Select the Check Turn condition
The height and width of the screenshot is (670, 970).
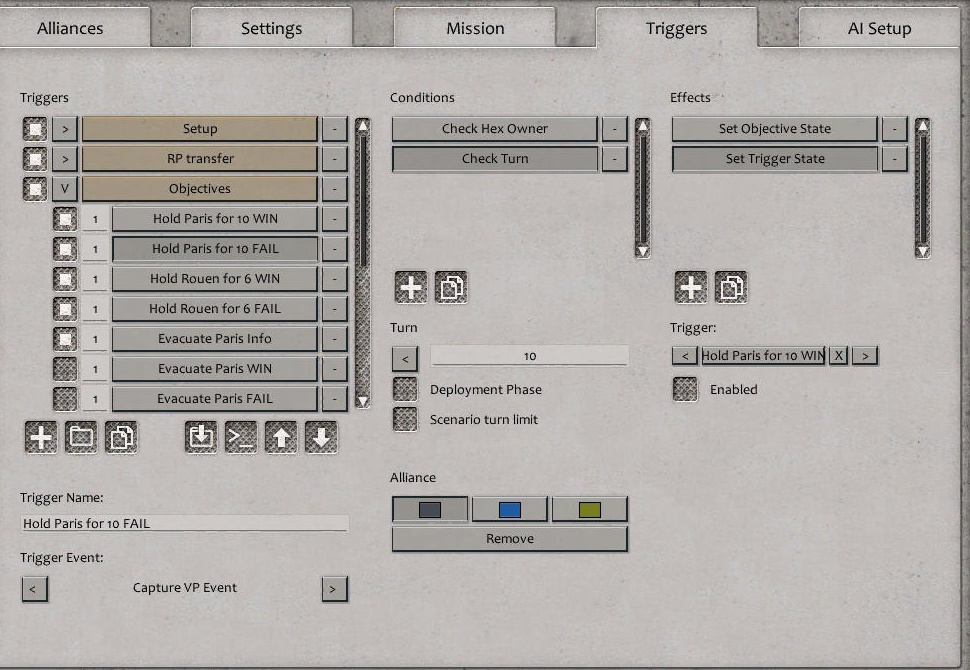[x=495, y=159]
